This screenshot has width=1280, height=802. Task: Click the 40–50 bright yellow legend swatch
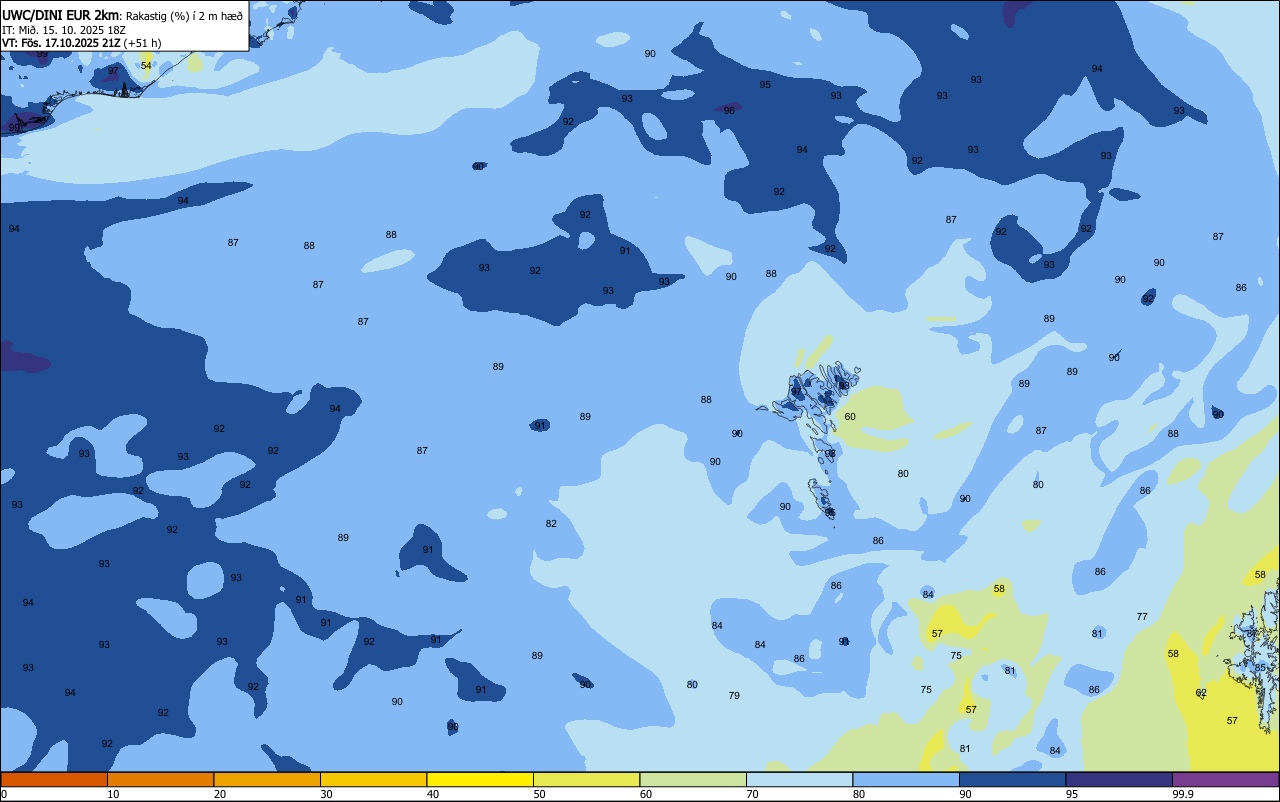480,779
